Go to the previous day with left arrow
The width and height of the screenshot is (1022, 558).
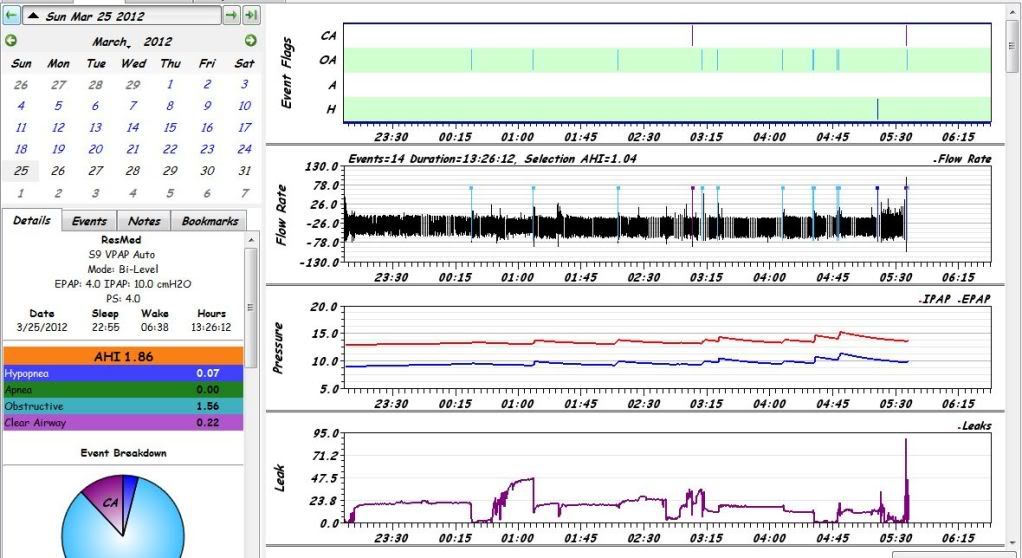tap(11, 15)
